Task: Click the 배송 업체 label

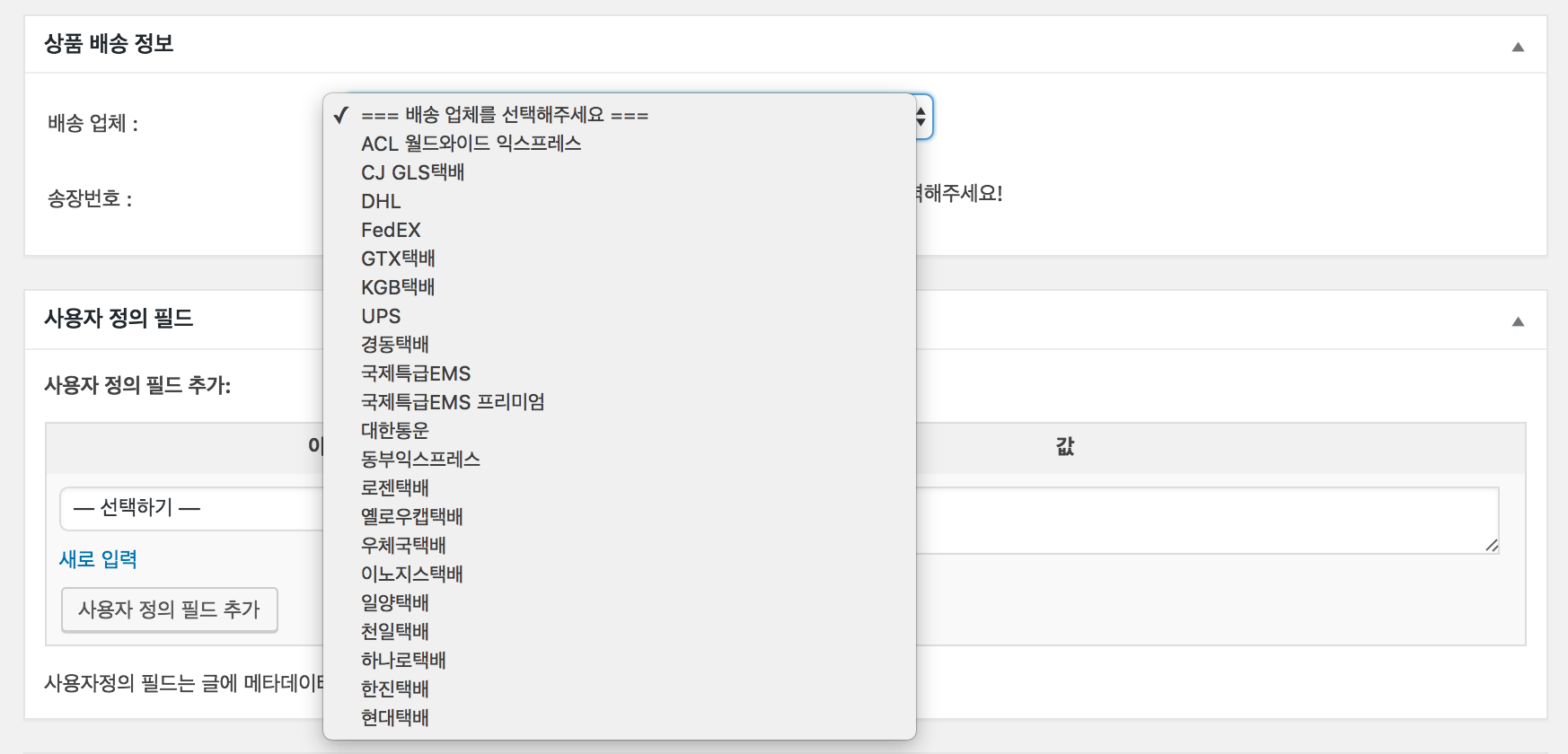Action: (92, 123)
